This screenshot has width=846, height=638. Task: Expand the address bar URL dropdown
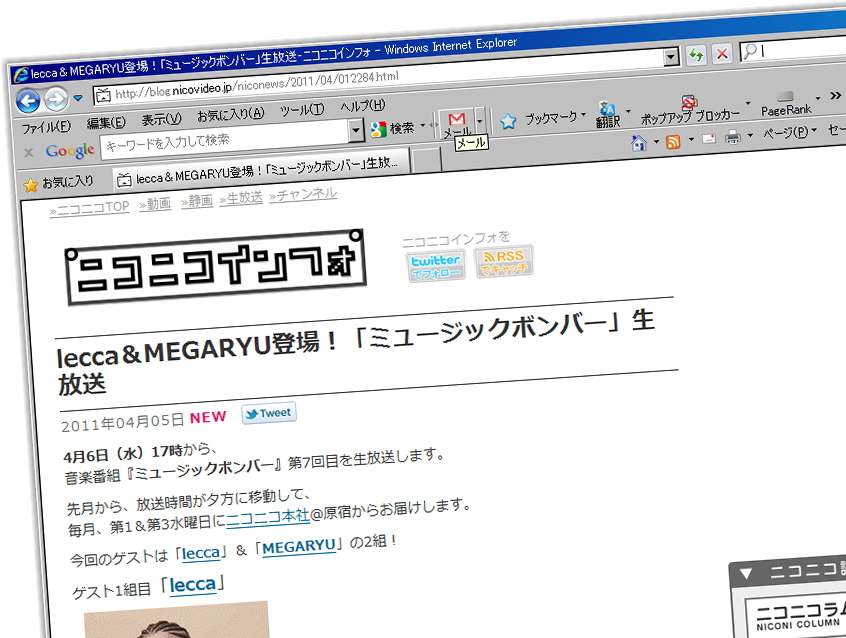(672, 57)
